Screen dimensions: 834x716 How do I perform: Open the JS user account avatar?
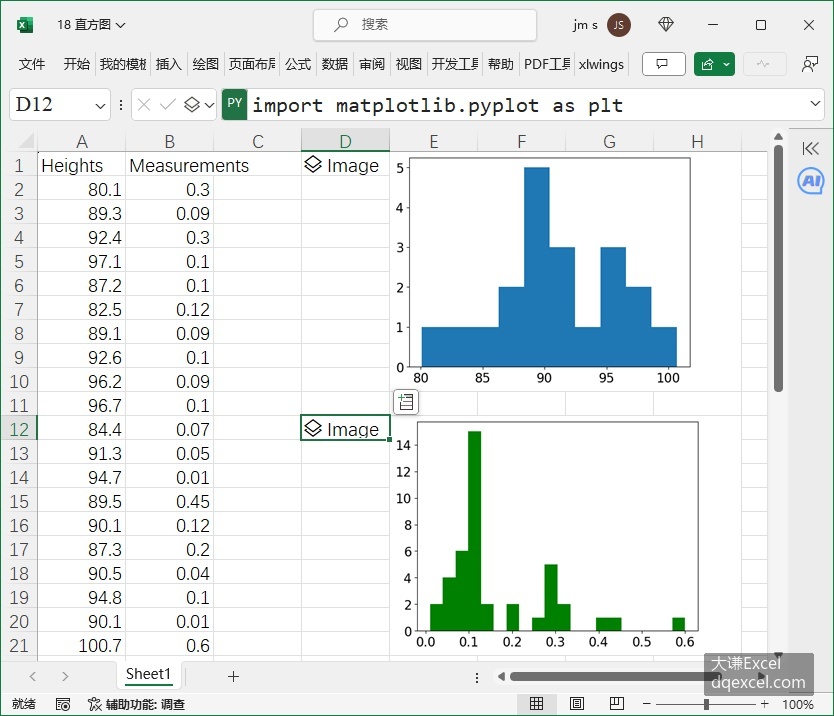(619, 25)
